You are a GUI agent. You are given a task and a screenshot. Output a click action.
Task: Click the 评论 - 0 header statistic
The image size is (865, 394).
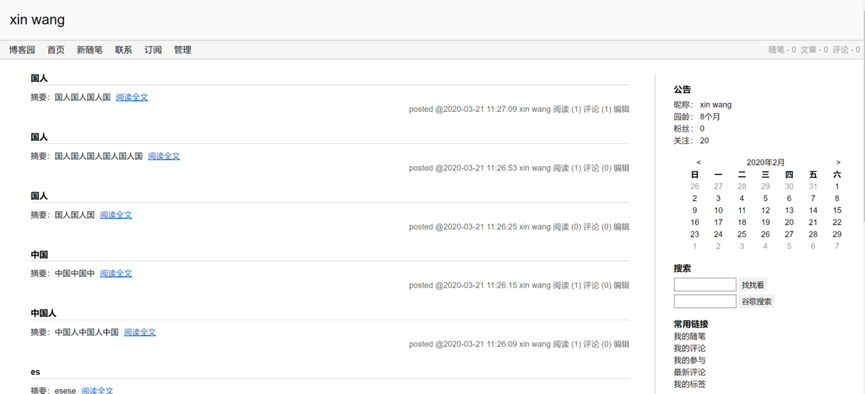pos(847,50)
